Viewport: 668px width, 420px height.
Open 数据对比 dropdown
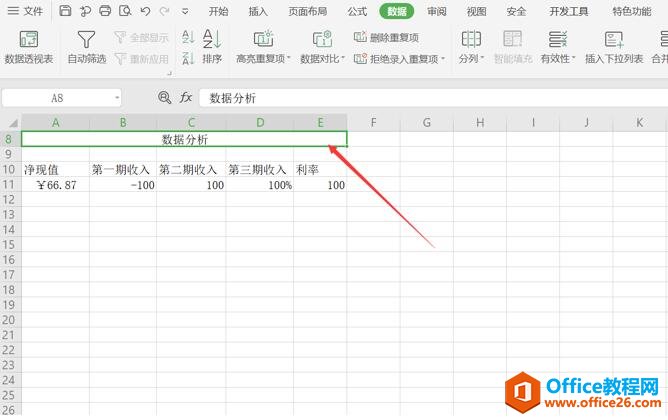[322, 48]
